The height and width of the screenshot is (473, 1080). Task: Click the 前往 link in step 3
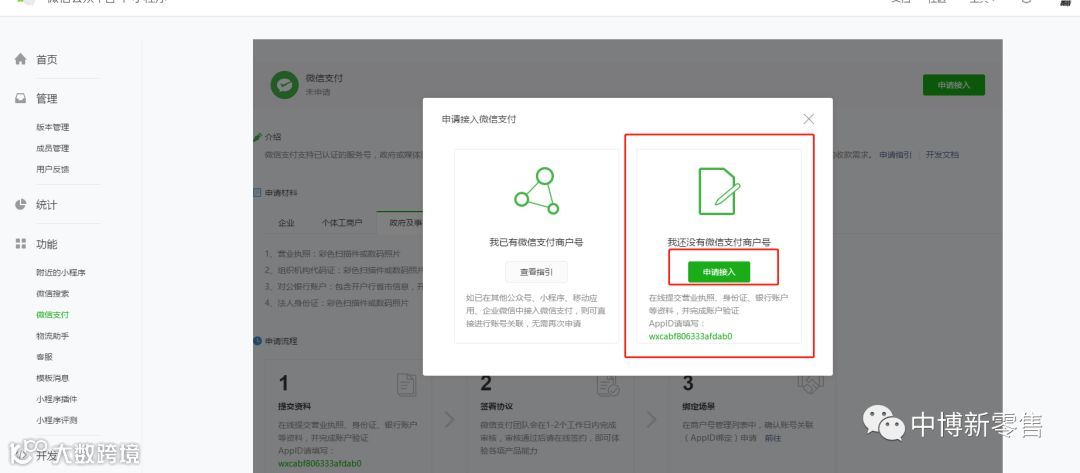(772, 438)
